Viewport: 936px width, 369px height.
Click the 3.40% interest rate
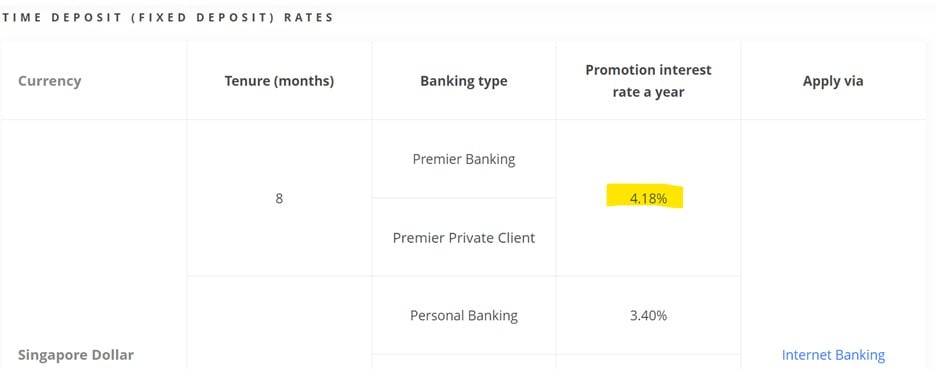pos(648,315)
